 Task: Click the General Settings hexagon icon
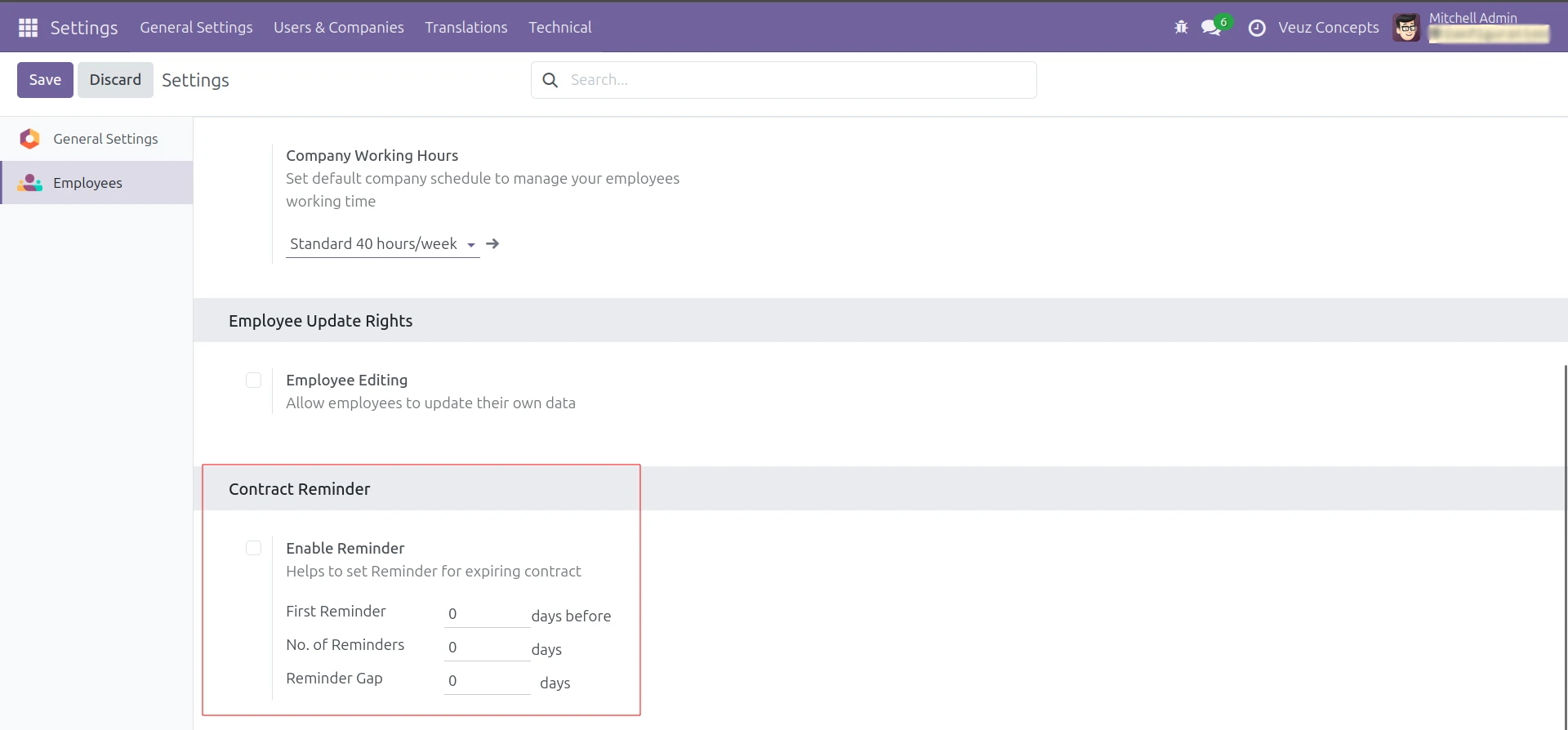[x=30, y=139]
